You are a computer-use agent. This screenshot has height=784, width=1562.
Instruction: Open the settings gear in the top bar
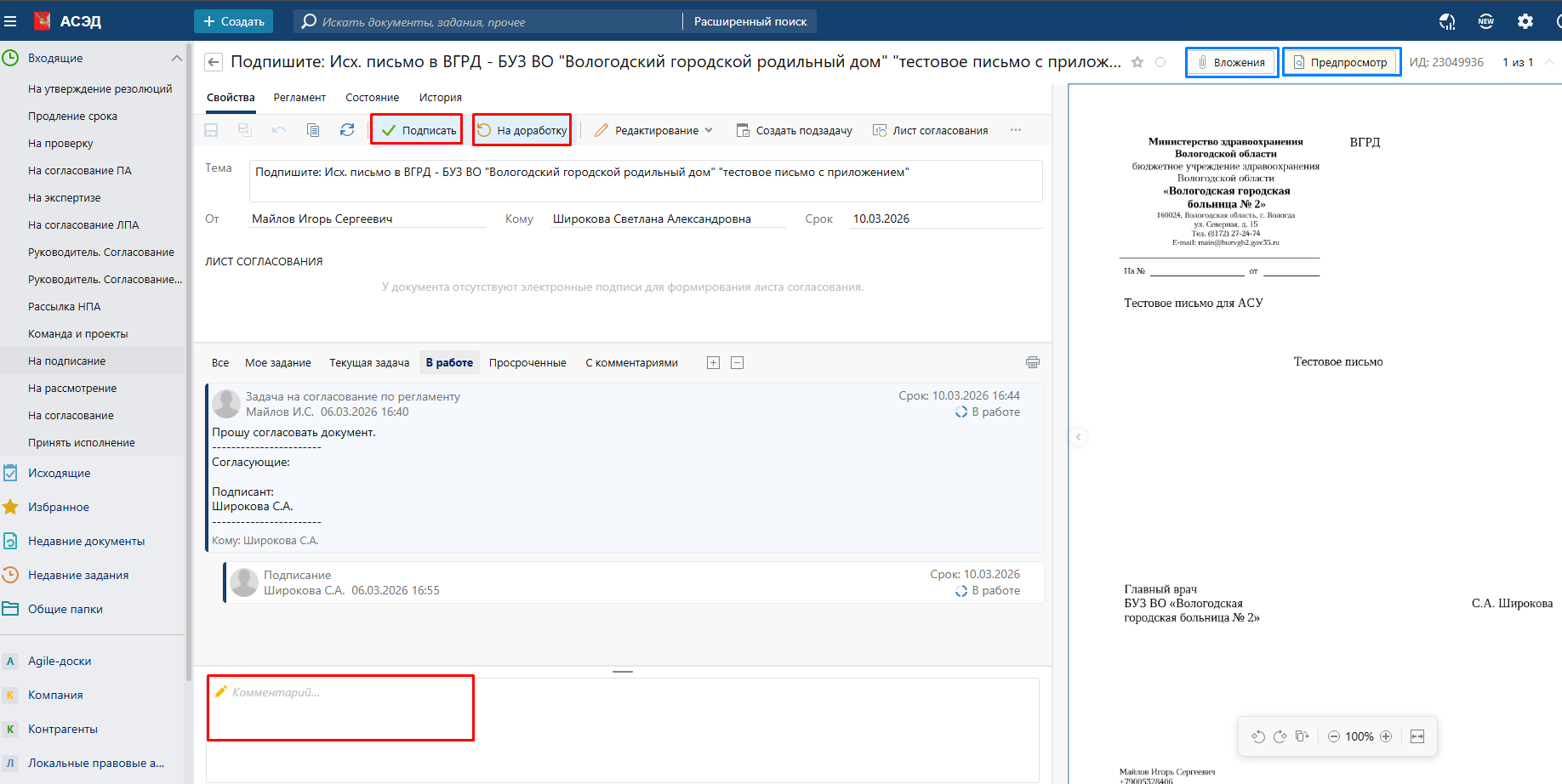click(1525, 21)
